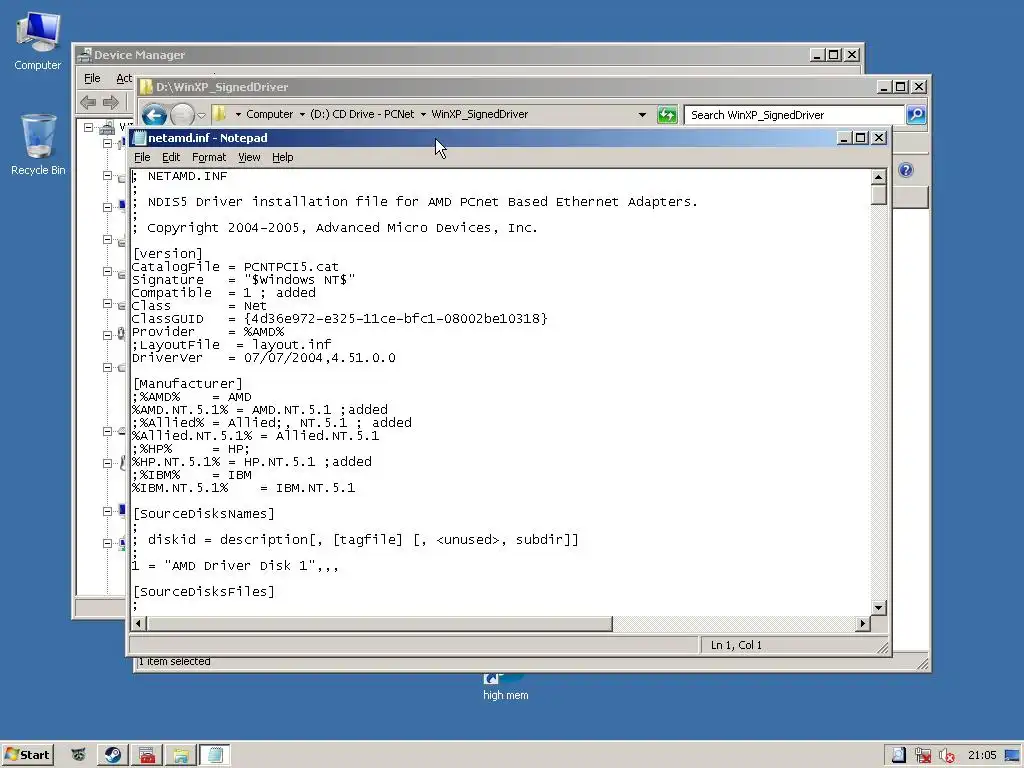Click Notepad horizontal scrollbar left arrow
The width and height of the screenshot is (1024, 768).
138,624
